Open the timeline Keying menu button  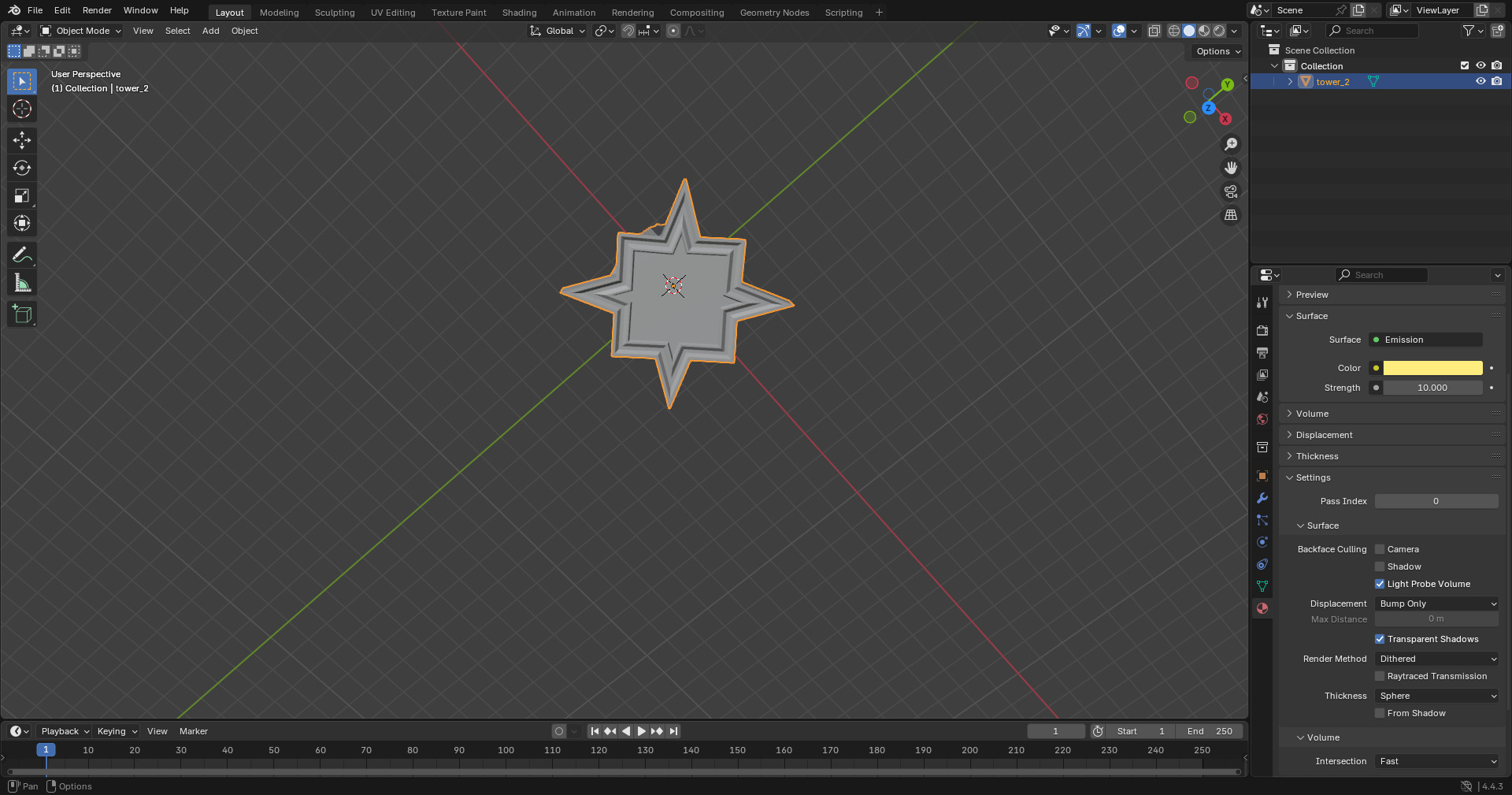click(x=117, y=731)
